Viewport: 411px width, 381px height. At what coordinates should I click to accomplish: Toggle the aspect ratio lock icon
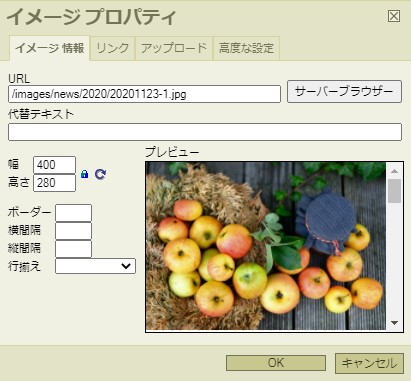pyautogui.click(x=85, y=174)
